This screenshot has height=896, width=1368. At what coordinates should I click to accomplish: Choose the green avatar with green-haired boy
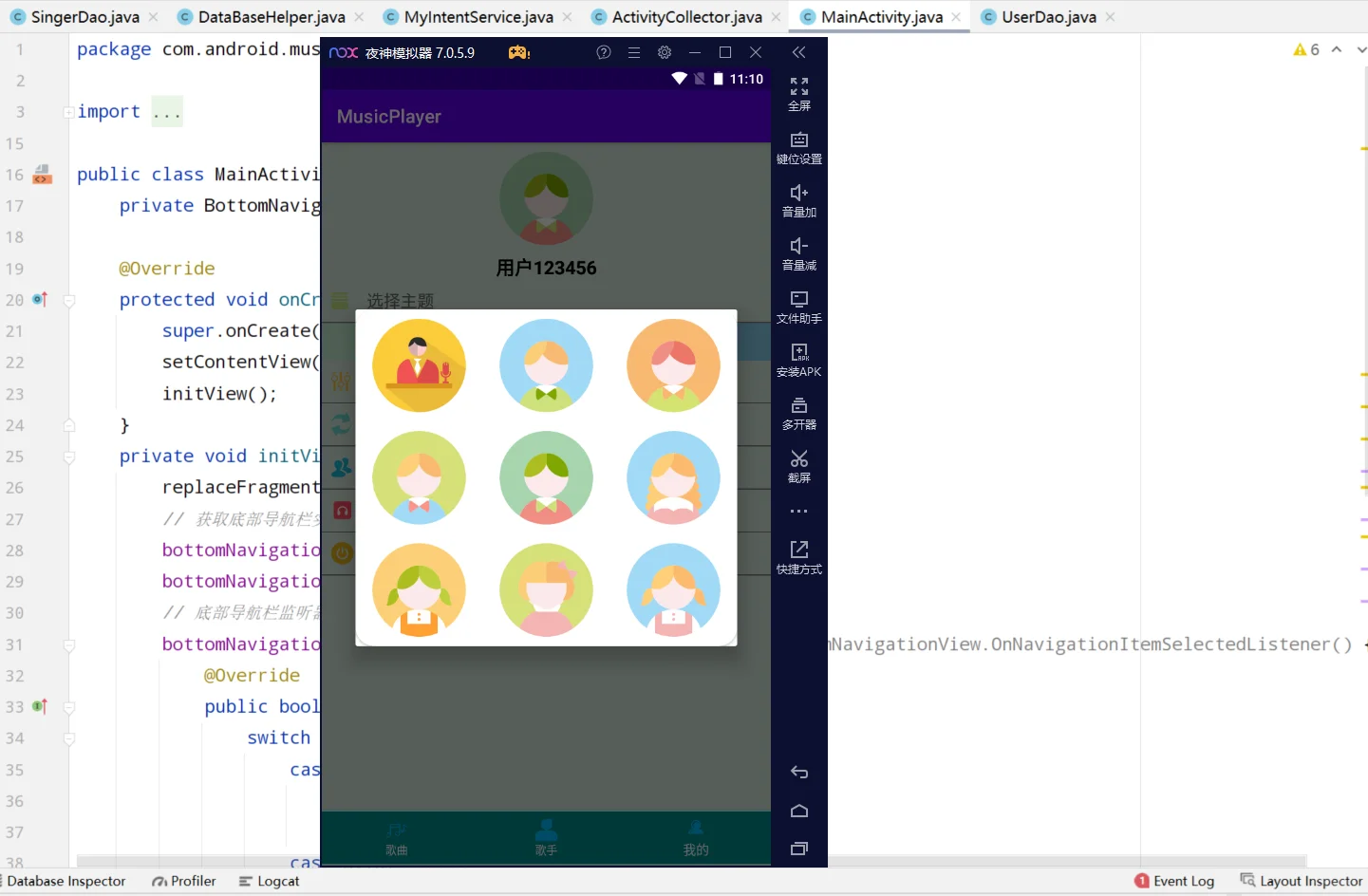546,477
